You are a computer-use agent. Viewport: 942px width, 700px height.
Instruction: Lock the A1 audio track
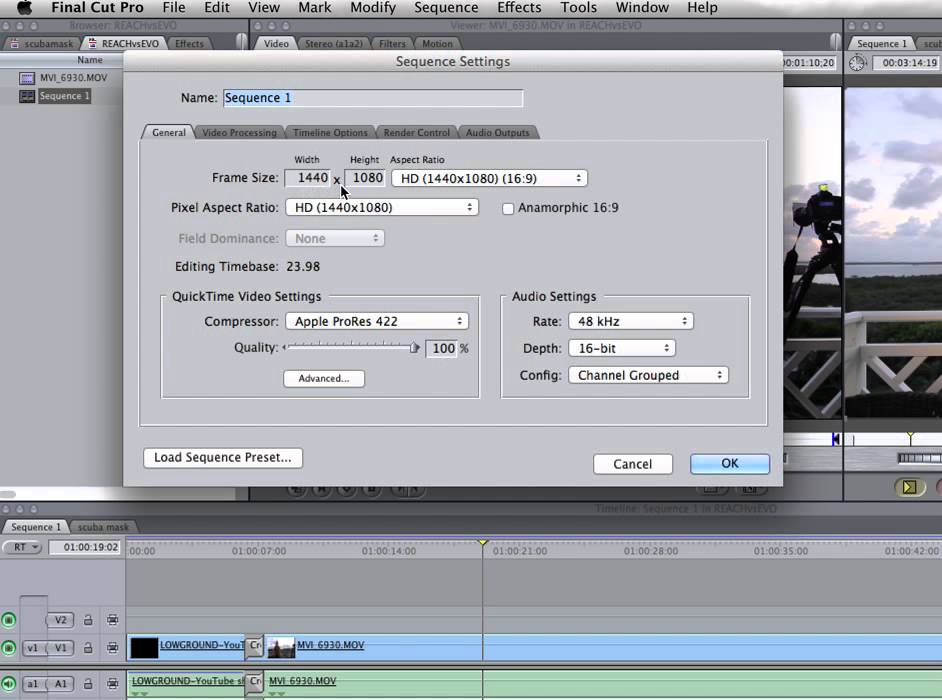pos(88,683)
